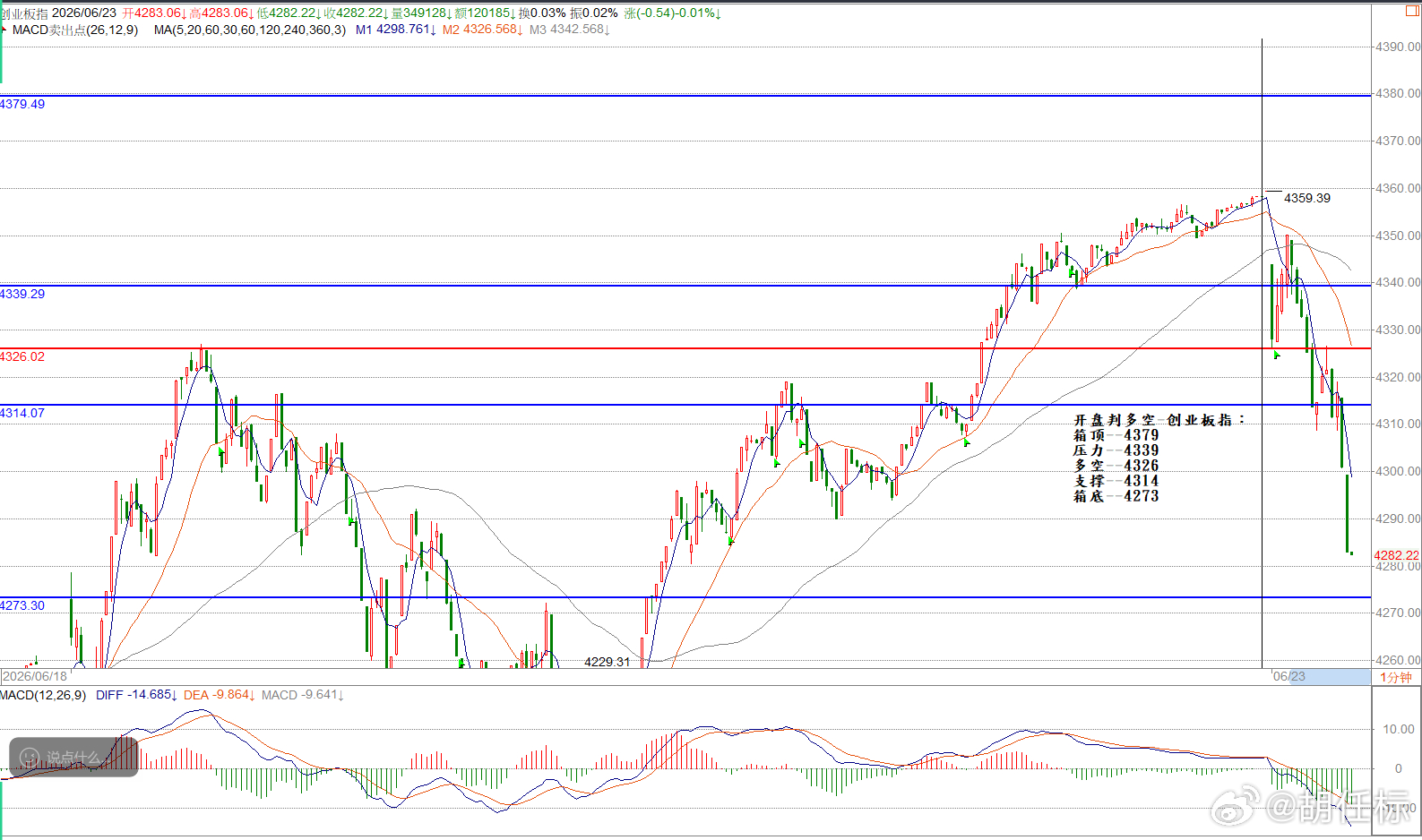Click the M1 4298.761 moving average value
This screenshot has height=840, width=1422.
pyautogui.click(x=396, y=30)
